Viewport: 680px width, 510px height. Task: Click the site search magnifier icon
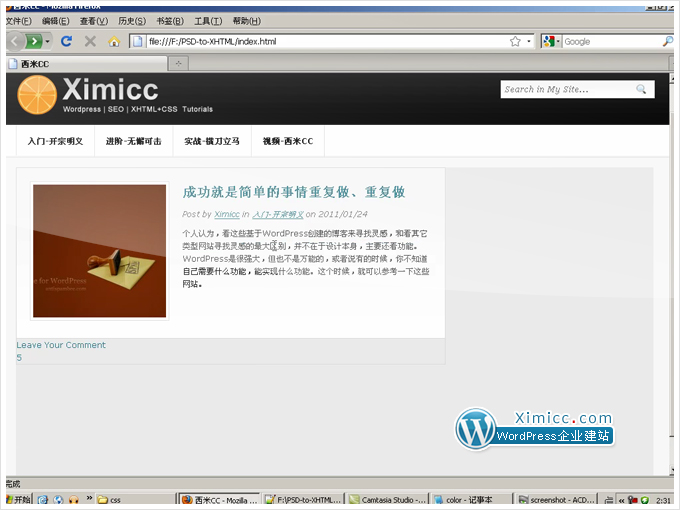coord(641,89)
